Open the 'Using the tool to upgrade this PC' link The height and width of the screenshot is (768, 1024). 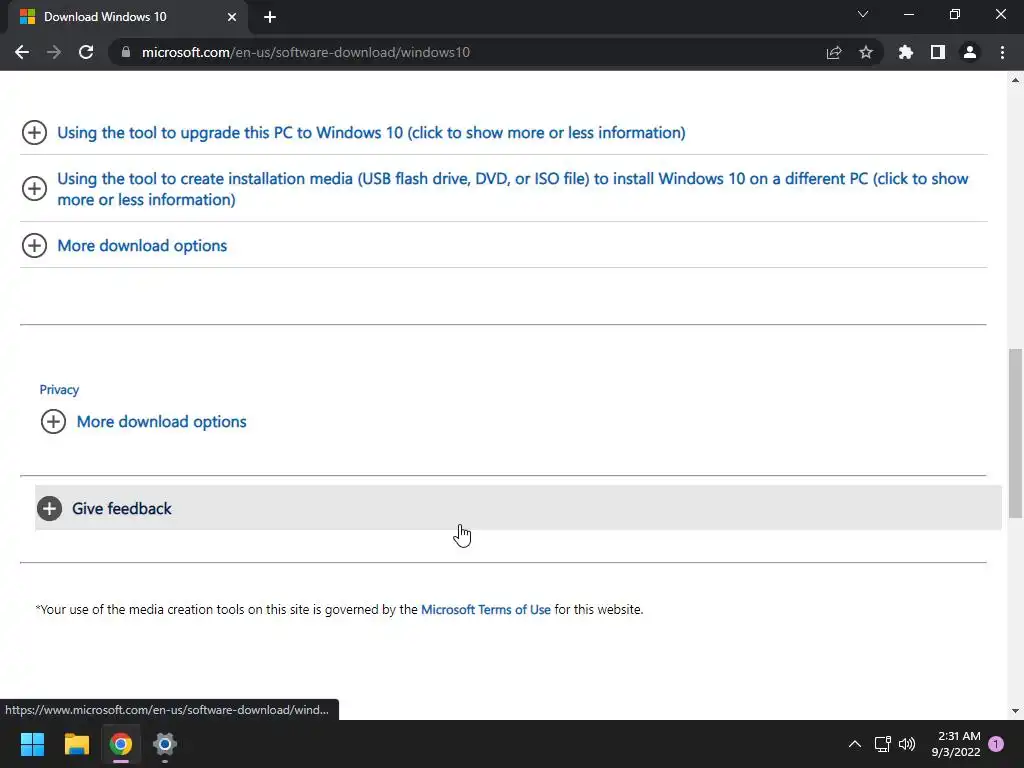[371, 133]
